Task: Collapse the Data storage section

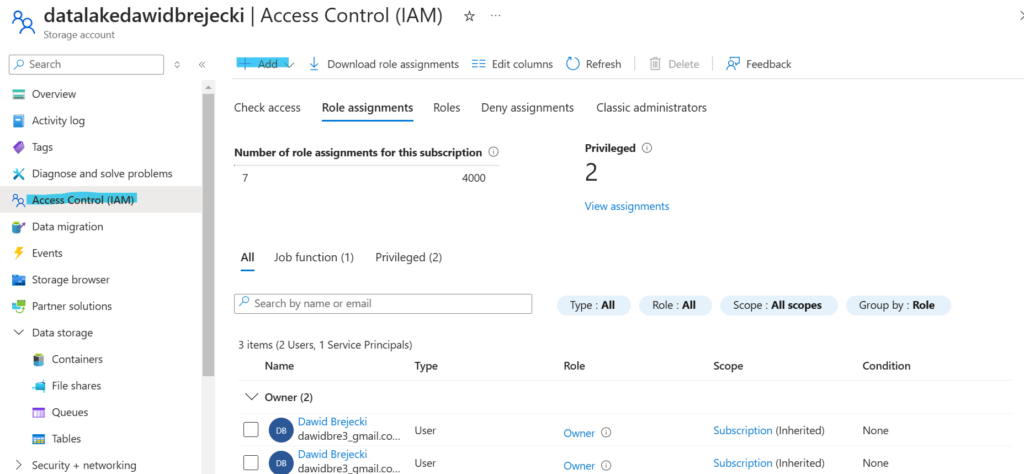Action: 19,333
